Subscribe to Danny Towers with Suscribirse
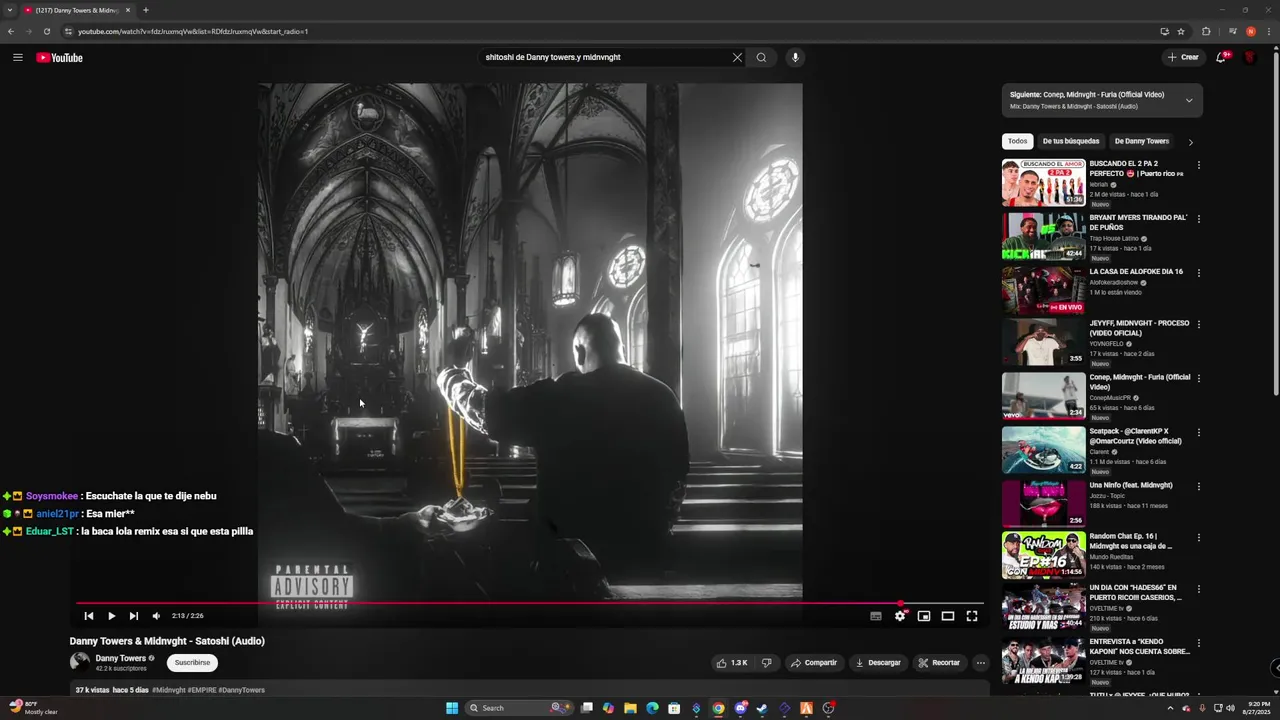This screenshot has width=1280, height=720. coord(192,662)
